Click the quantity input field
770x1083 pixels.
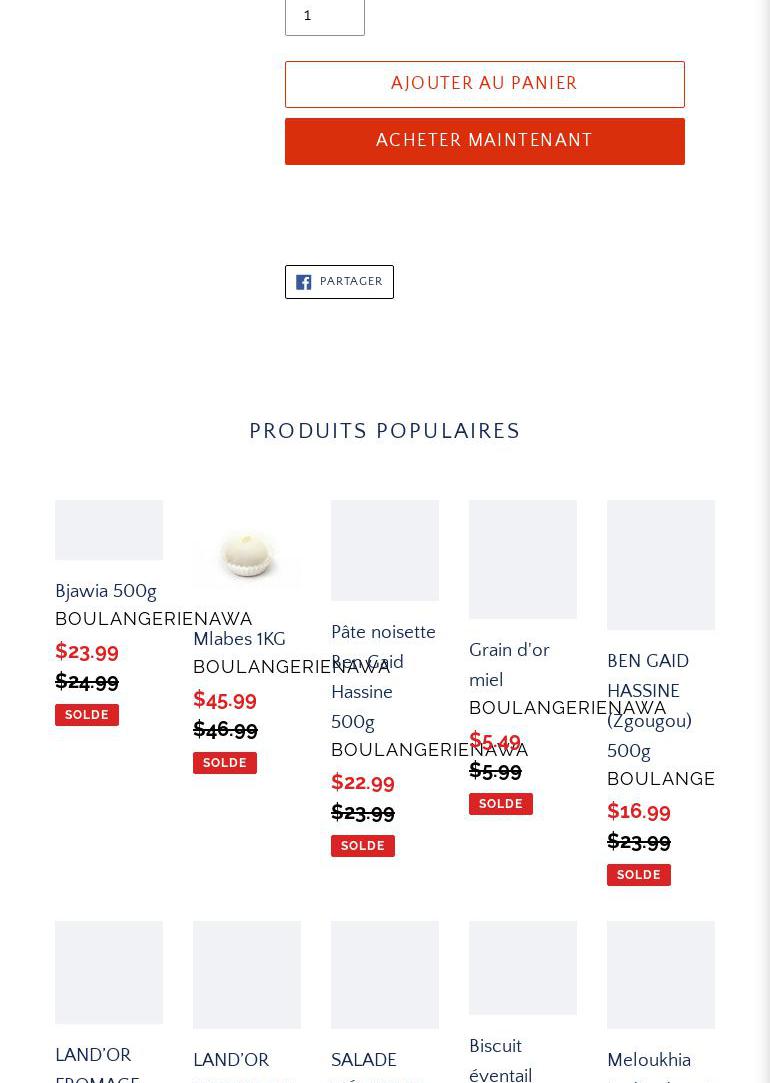(x=324, y=16)
